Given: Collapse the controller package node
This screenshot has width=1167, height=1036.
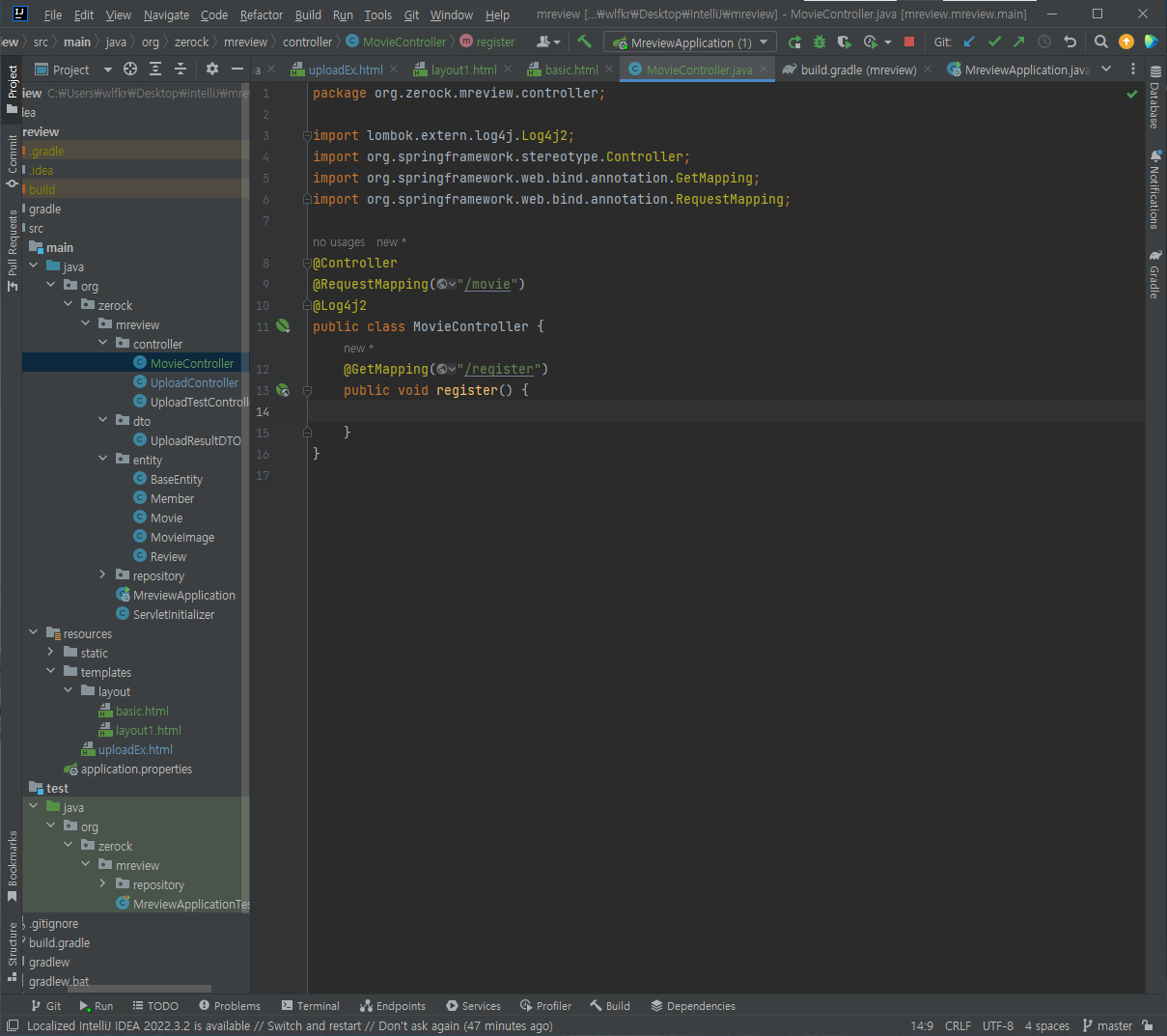Looking at the screenshot, I should point(103,343).
